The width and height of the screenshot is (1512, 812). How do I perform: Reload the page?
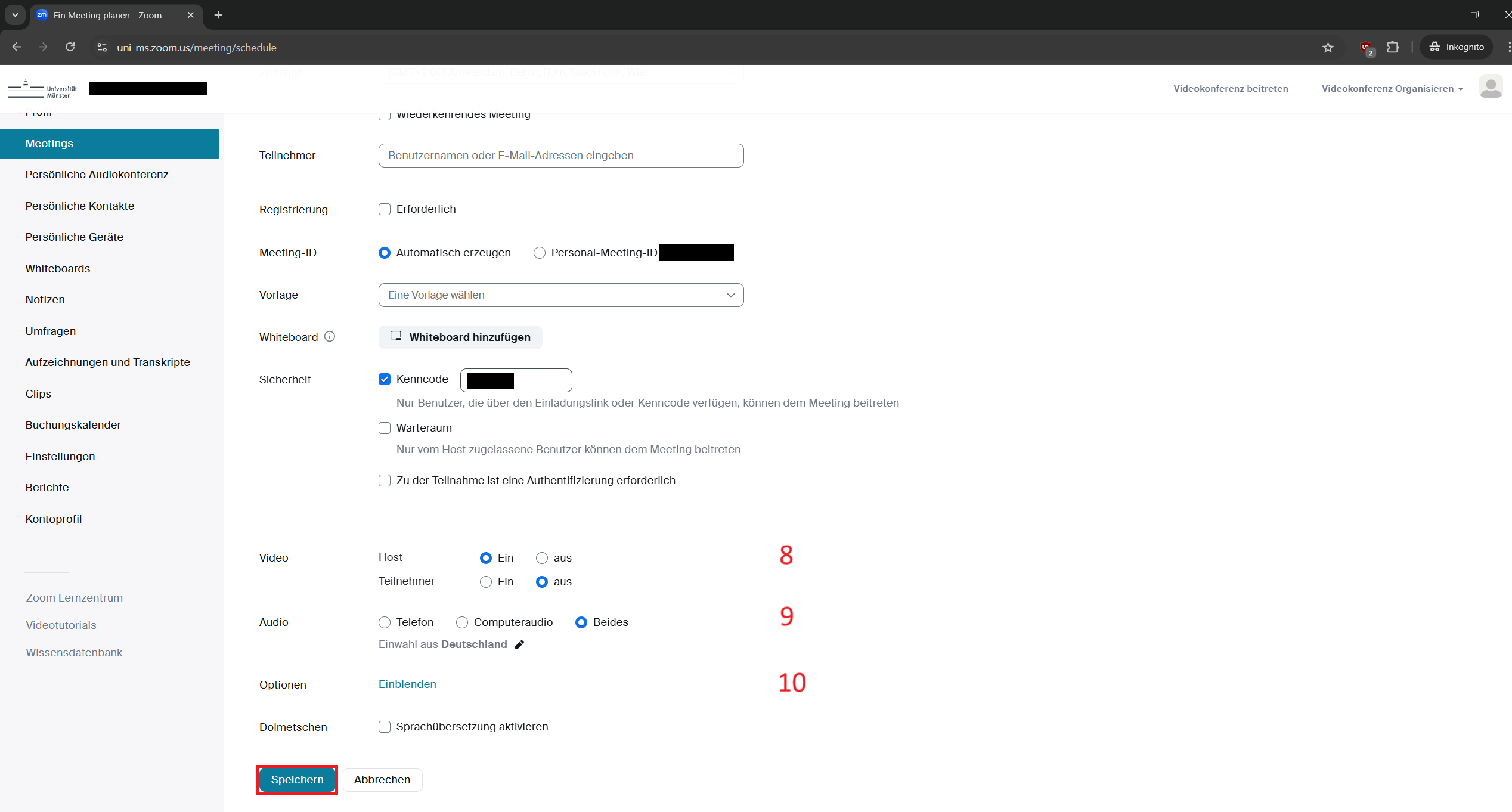(x=70, y=47)
